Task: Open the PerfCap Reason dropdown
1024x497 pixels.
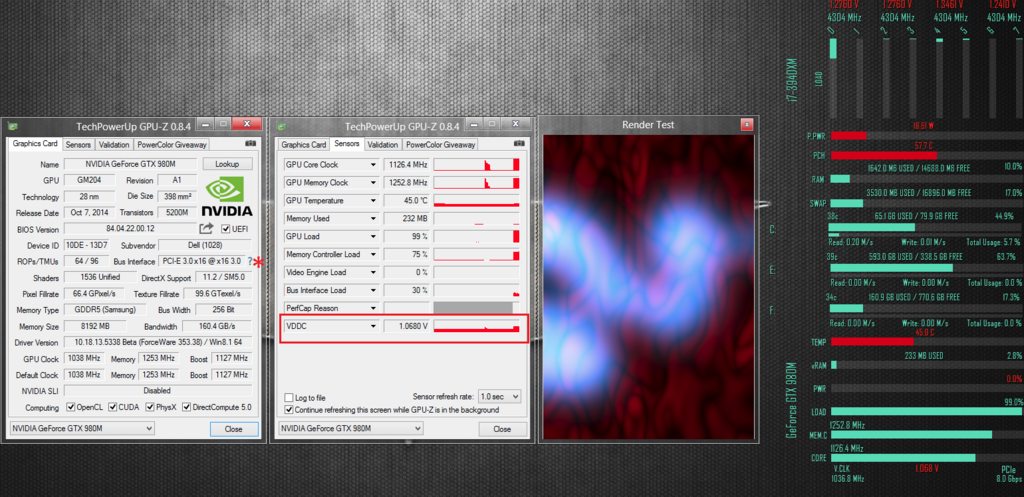Action: [x=374, y=308]
